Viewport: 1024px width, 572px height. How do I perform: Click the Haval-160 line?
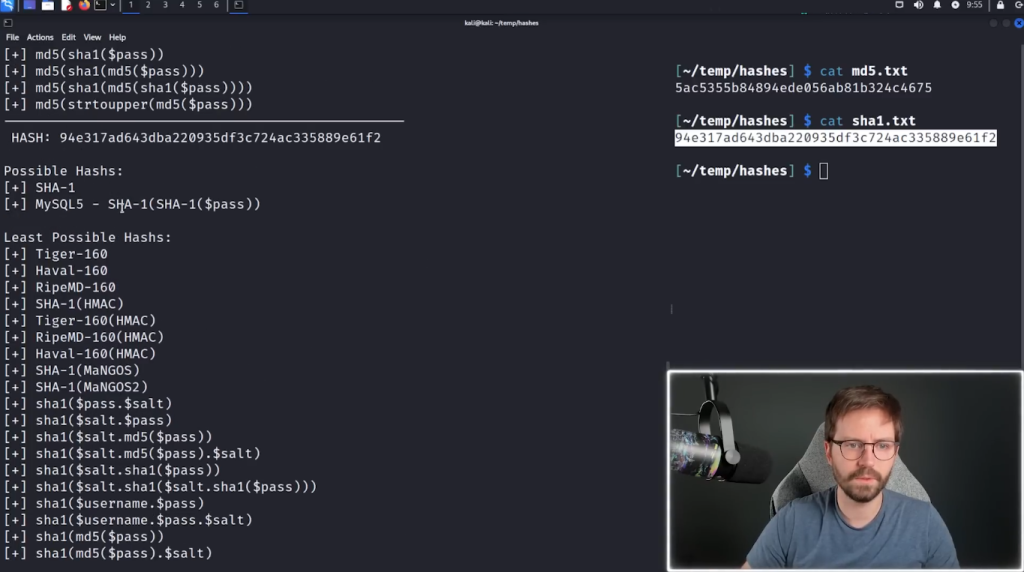tap(56, 271)
